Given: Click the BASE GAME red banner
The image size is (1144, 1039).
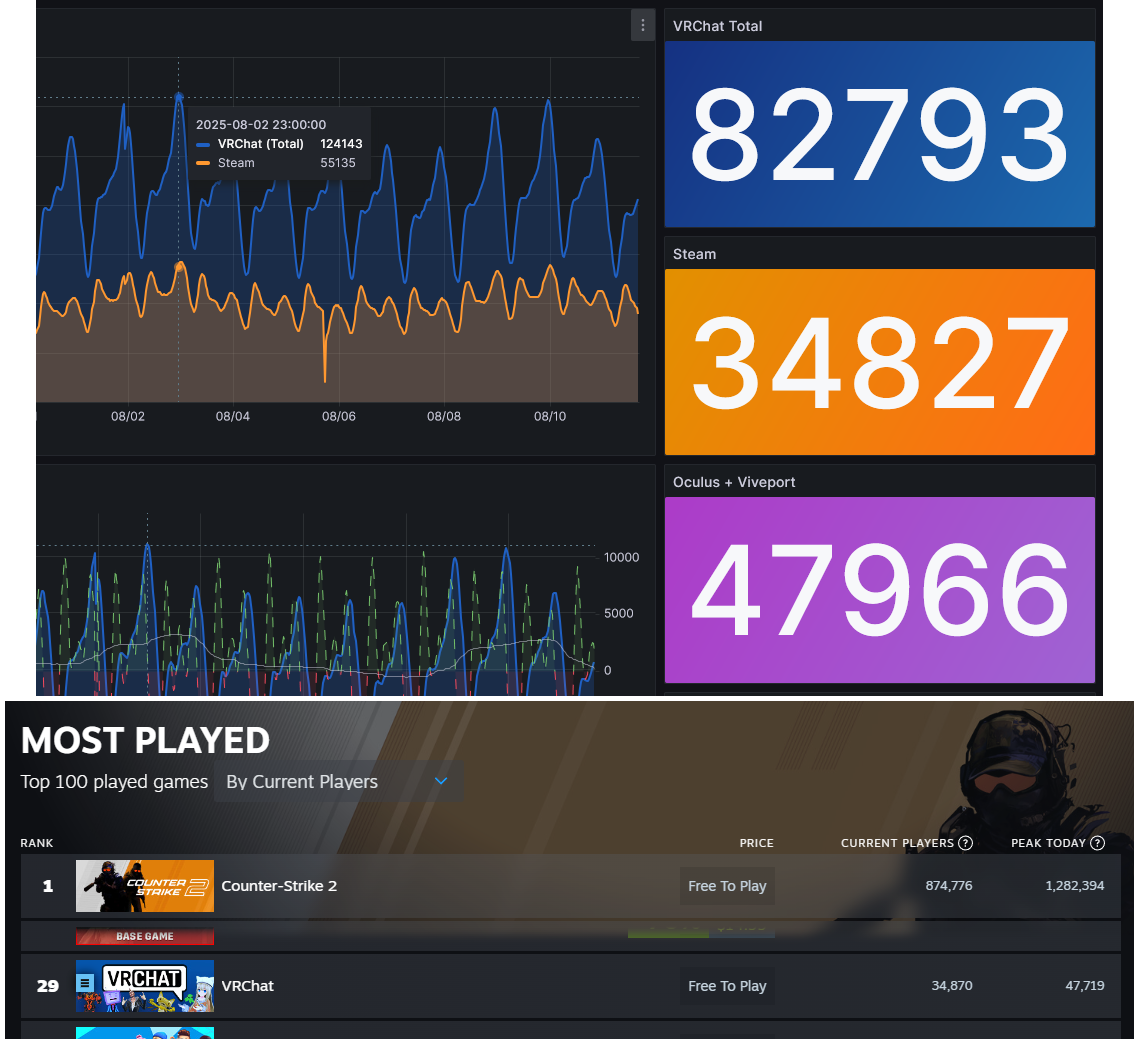Looking at the screenshot, I should pos(145,936).
